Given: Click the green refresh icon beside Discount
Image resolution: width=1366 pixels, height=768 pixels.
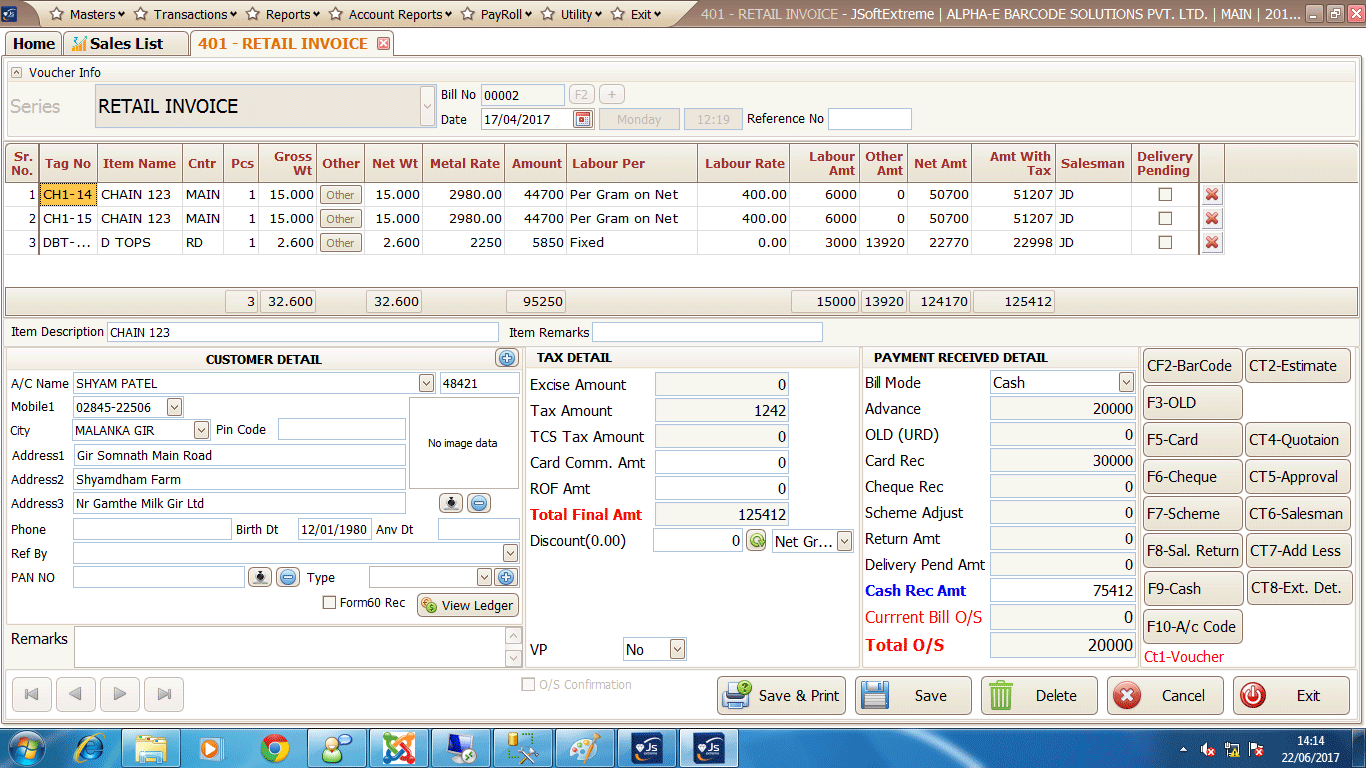Looking at the screenshot, I should 756,540.
